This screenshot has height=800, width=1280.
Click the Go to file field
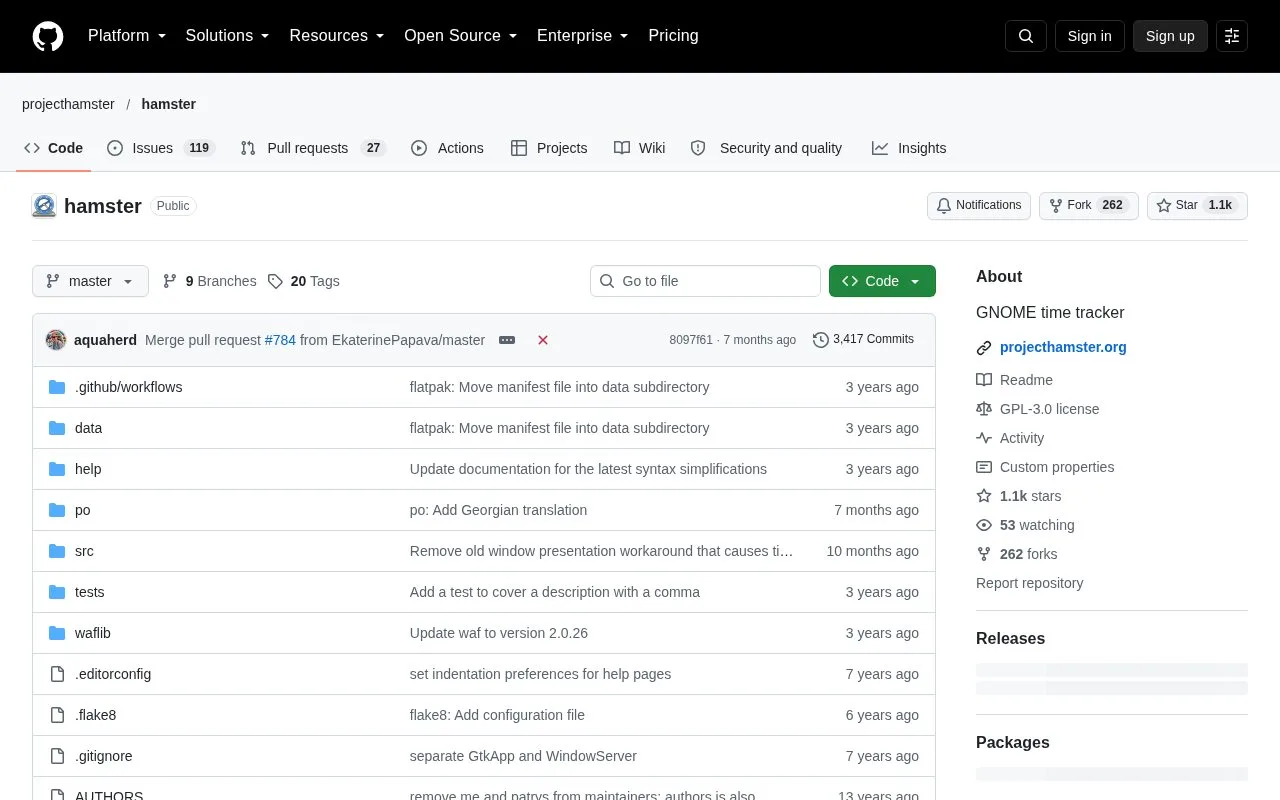pyautogui.click(x=705, y=281)
